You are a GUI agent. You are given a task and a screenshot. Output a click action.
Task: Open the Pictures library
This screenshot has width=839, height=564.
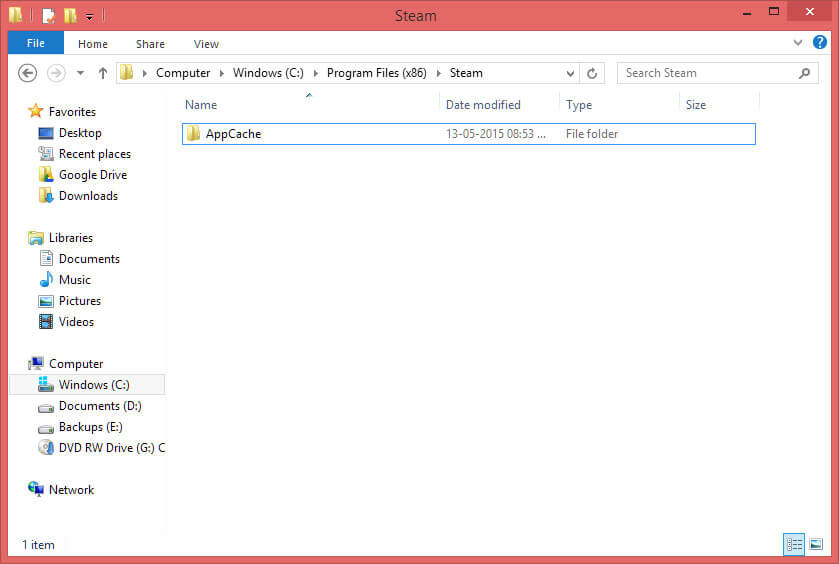point(80,301)
